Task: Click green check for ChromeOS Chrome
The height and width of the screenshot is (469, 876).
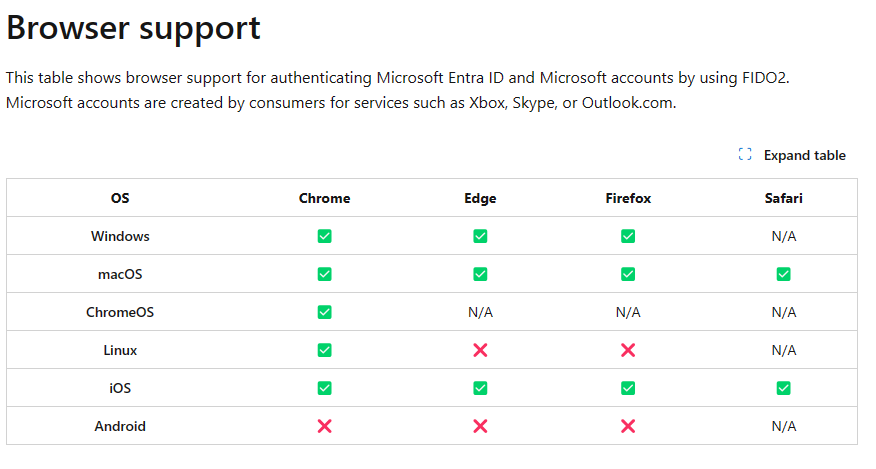Action: pyautogui.click(x=324, y=312)
